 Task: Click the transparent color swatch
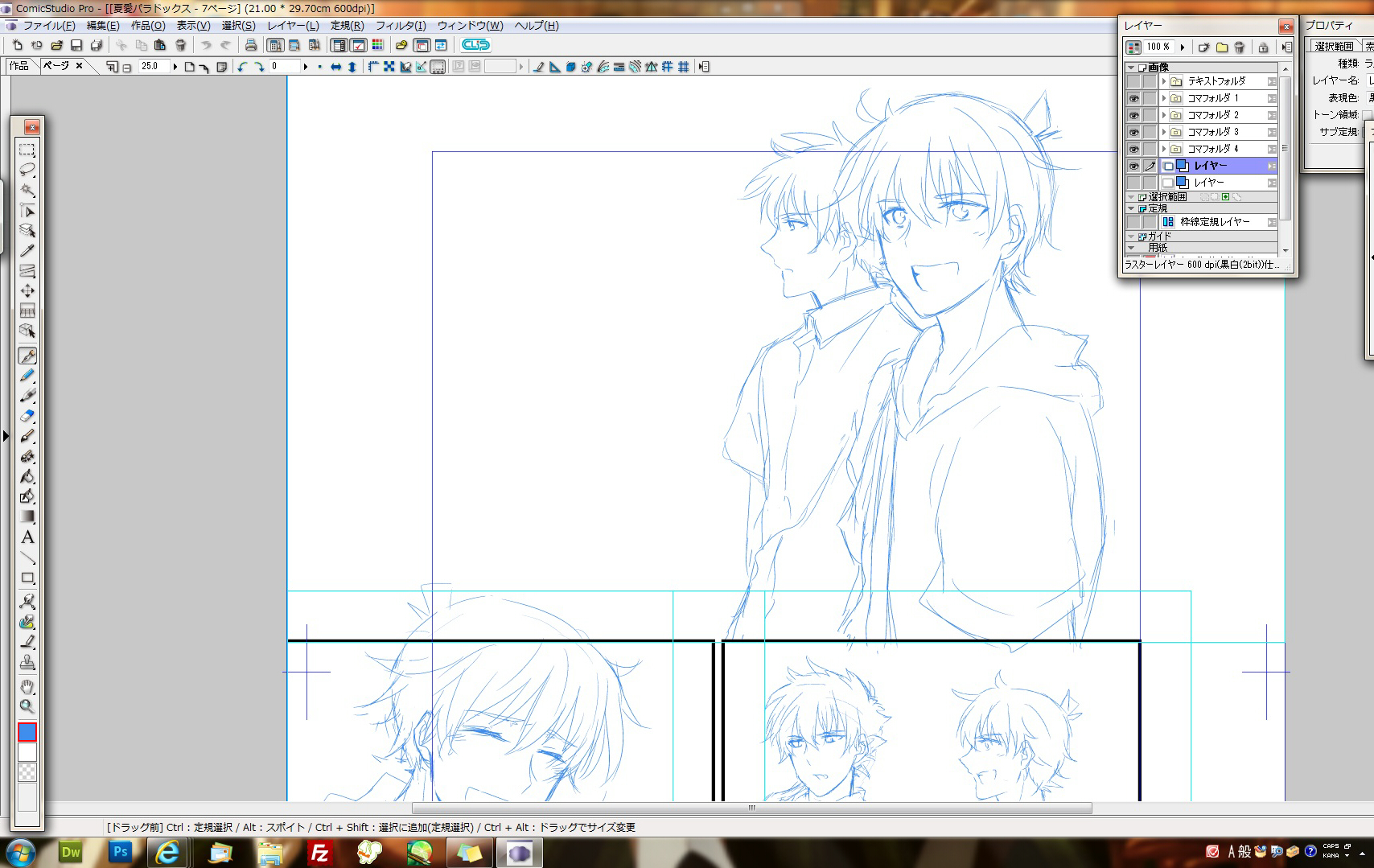tap(27, 772)
